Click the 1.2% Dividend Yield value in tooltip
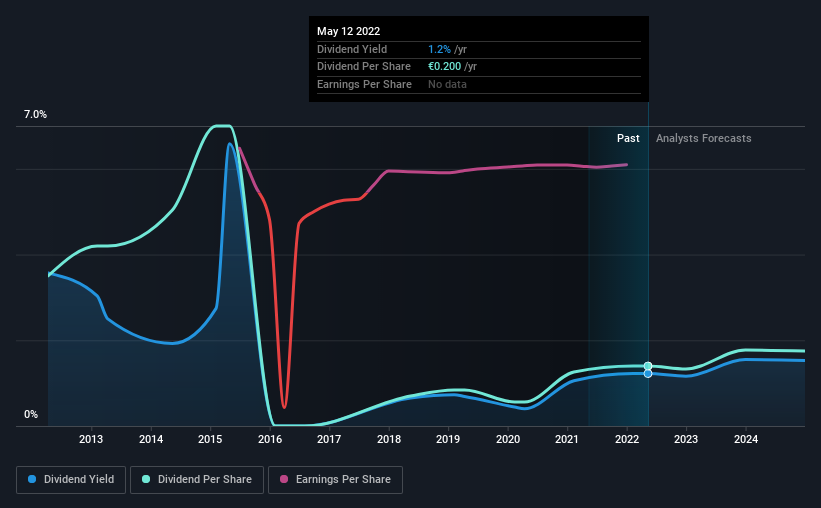This screenshot has height=508, width=821. coord(439,49)
